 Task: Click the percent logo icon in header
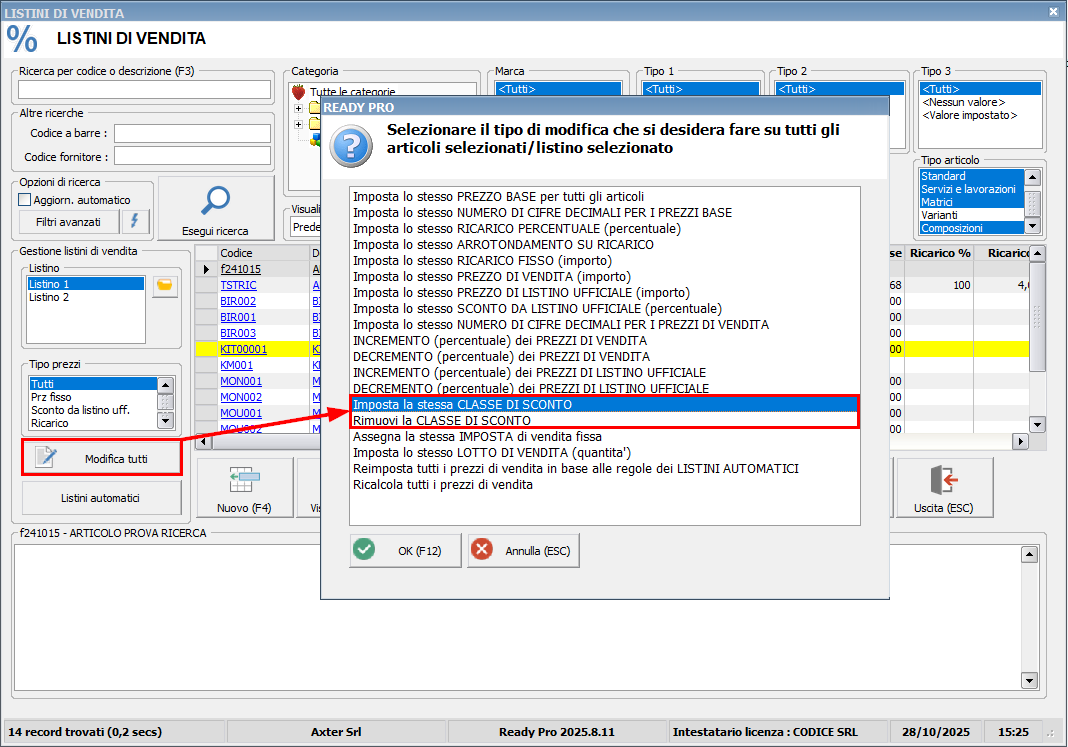point(22,38)
